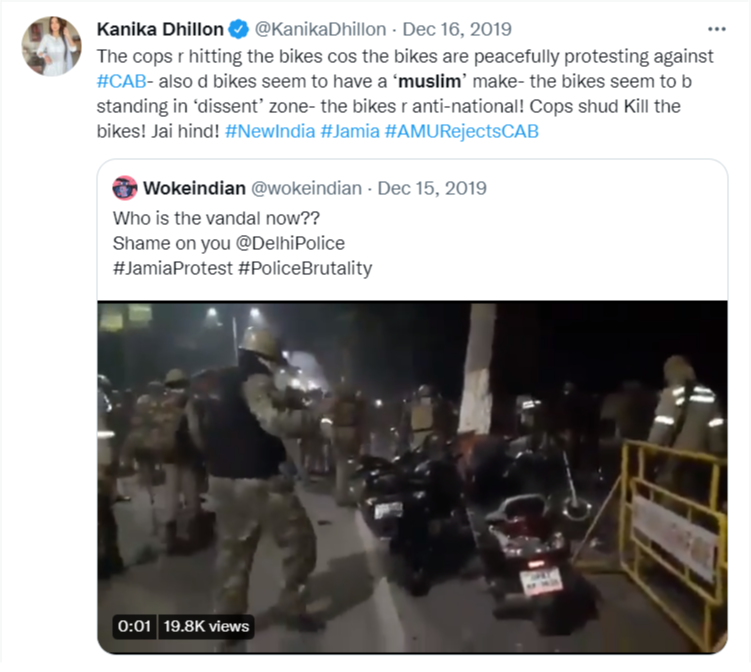Follow the #CAB hashtag
This screenshot has height=672, width=751.
point(121,81)
